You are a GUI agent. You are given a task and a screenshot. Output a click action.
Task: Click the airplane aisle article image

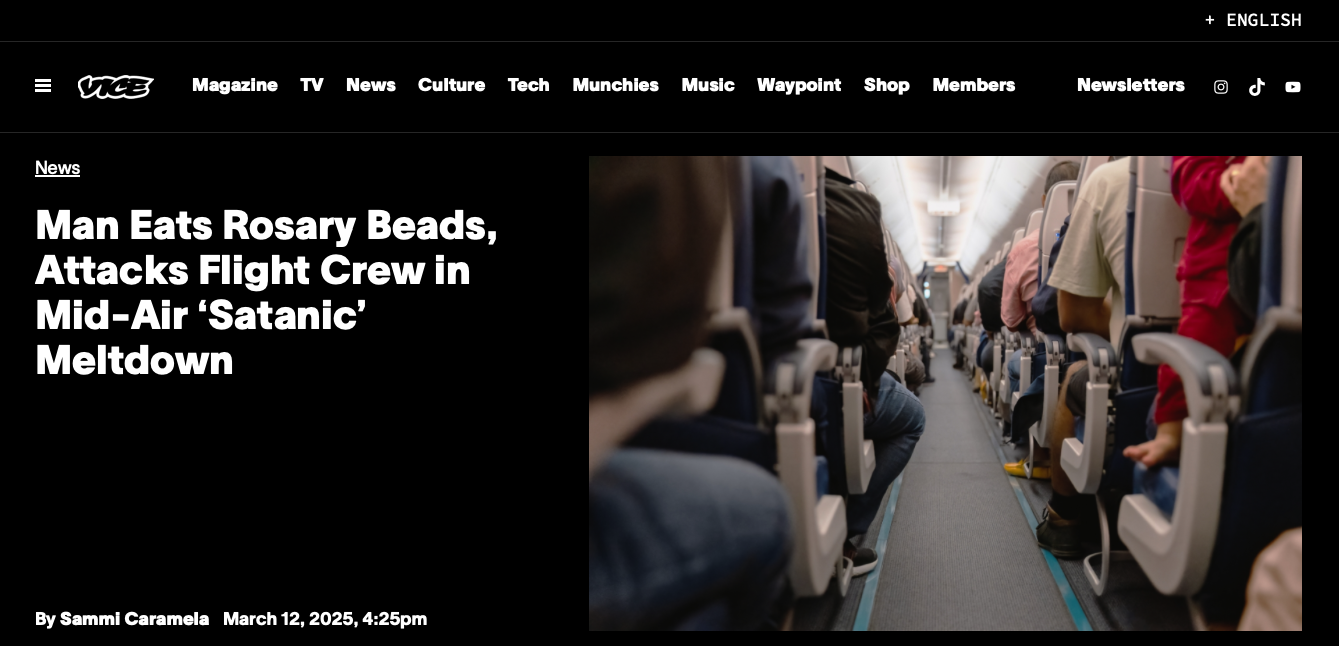pos(945,393)
